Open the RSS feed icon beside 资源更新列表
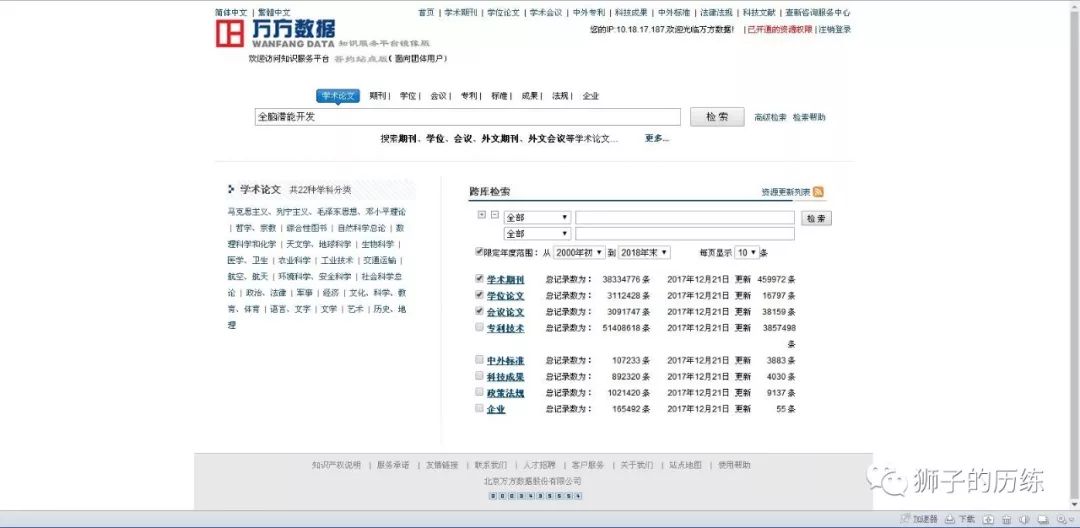1080x528 pixels. (x=818, y=192)
